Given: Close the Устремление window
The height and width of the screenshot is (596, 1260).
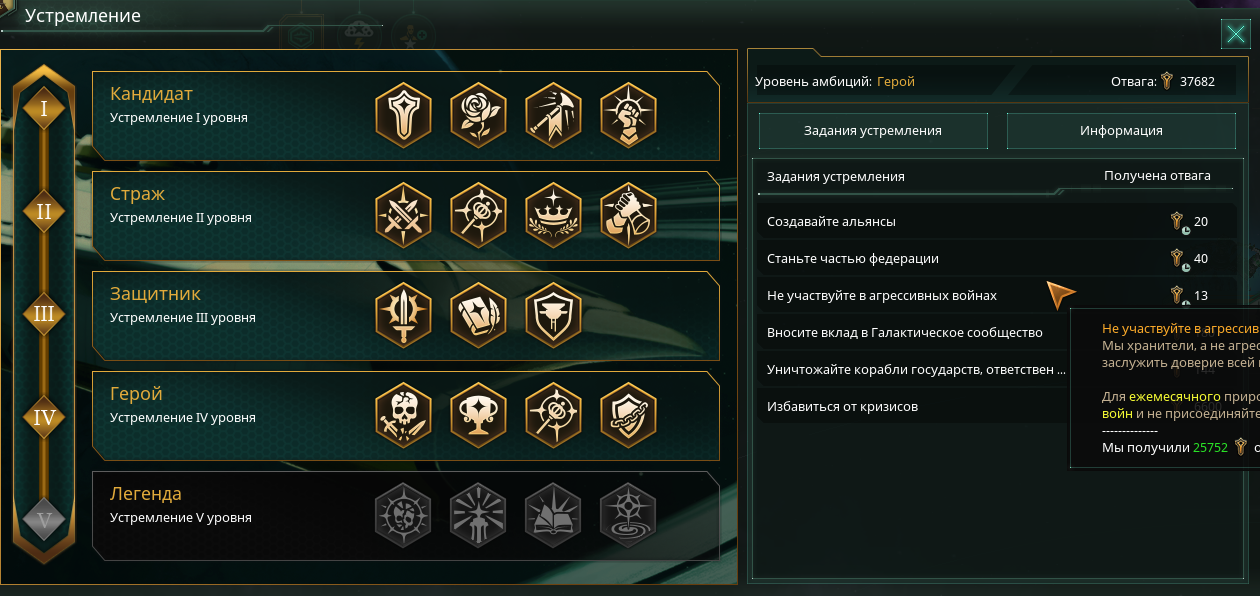Looking at the screenshot, I should (x=1234, y=36).
